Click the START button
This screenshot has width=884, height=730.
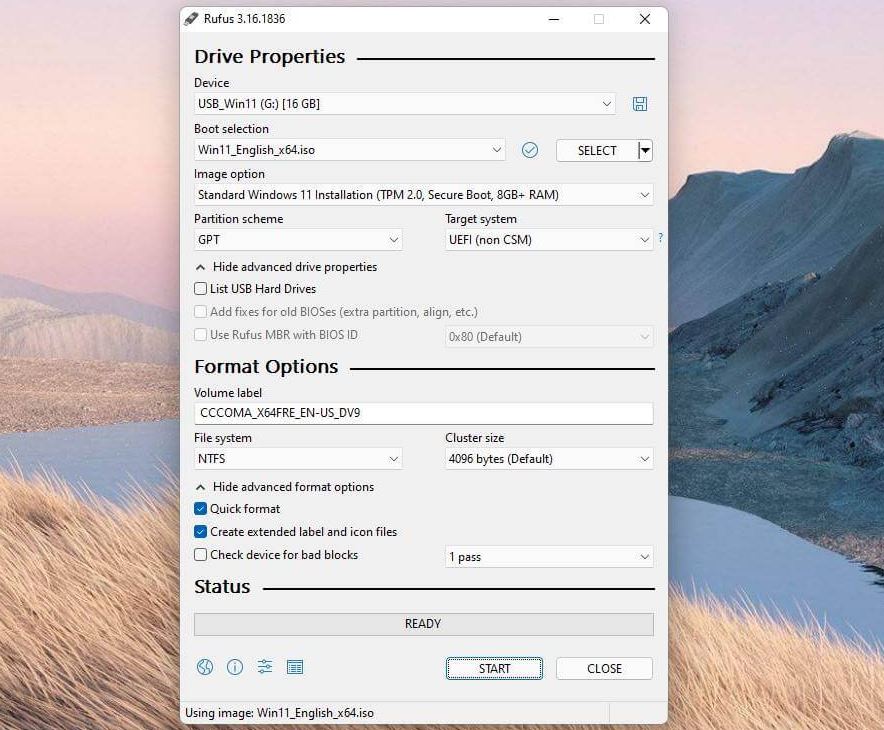[x=494, y=669]
